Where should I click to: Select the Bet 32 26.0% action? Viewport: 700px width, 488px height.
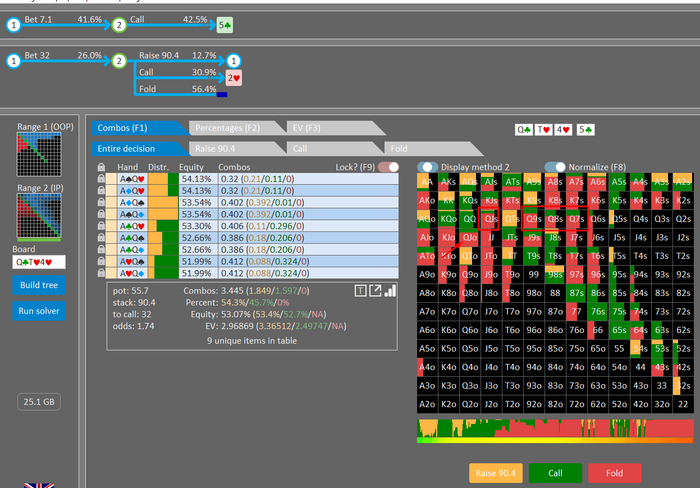point(63,55)
